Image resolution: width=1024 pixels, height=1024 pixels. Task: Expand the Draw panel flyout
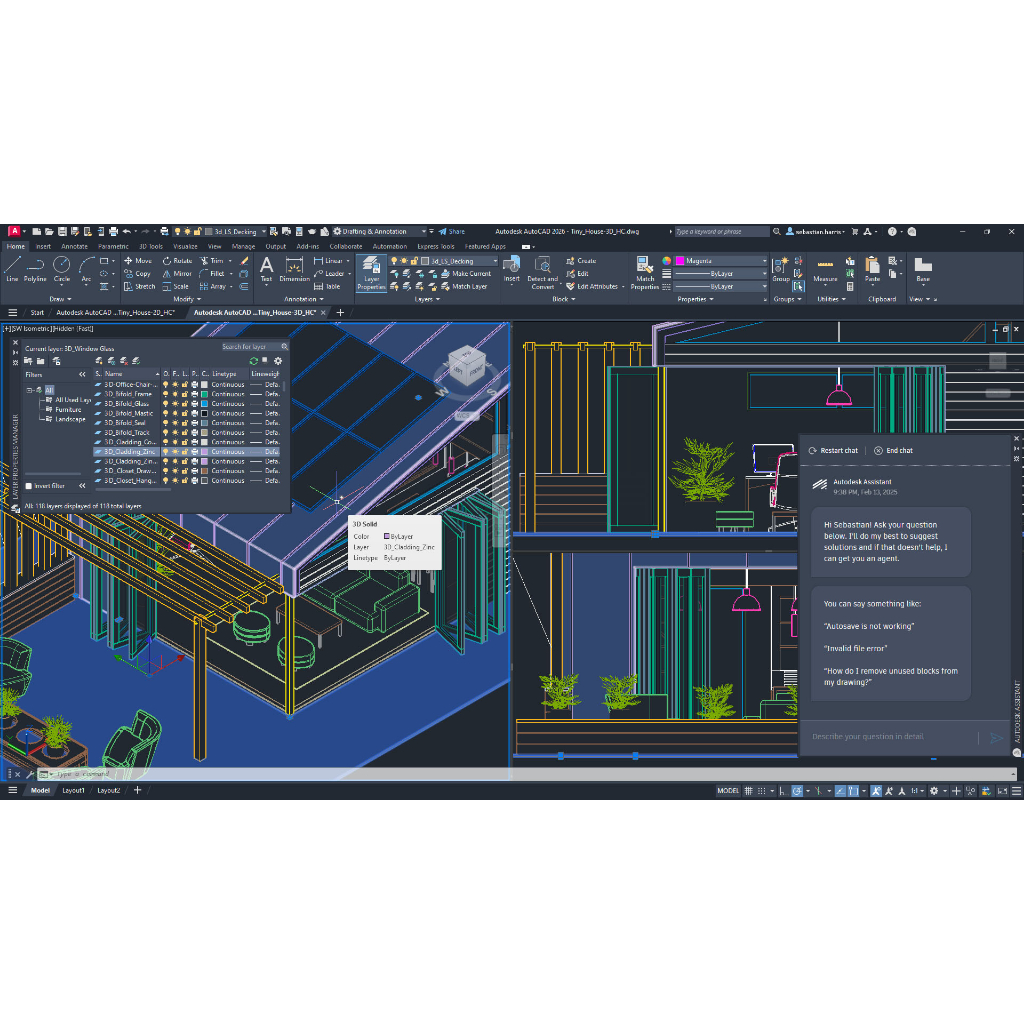click(61, 299)
